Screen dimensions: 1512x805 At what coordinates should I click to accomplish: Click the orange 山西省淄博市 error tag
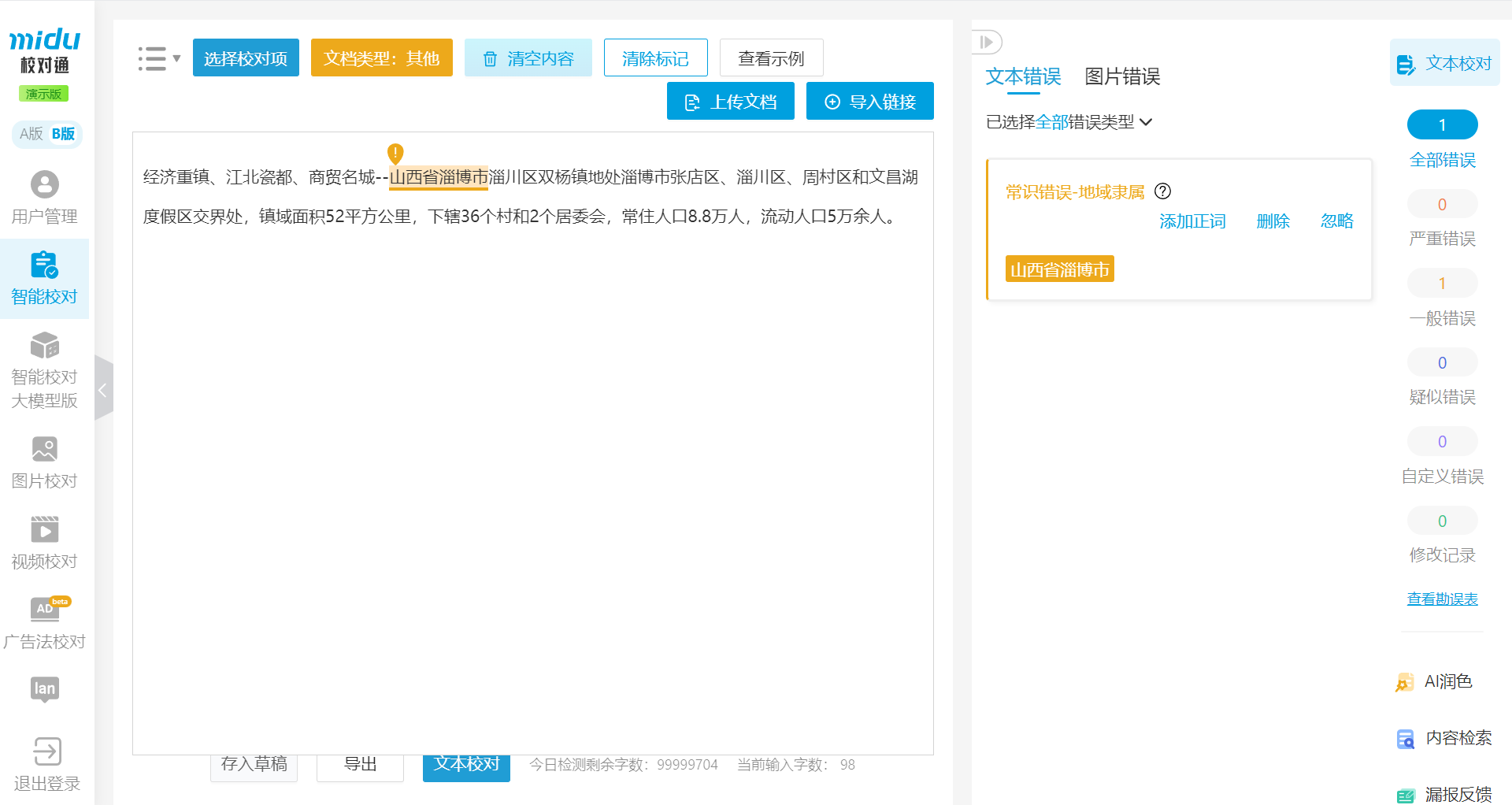coord(1059,269)
